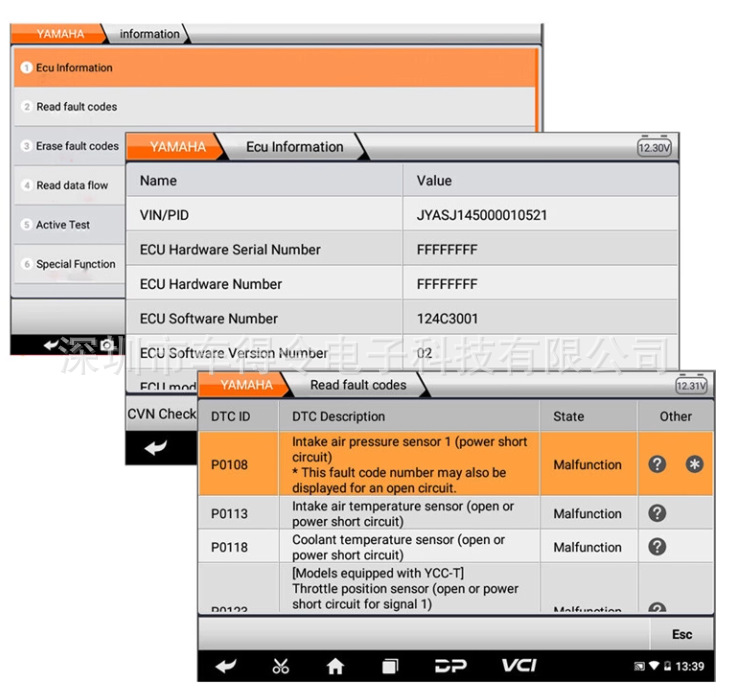Select the ECU Hardware Number row label
Screen dimensions: 729x697
(211, 284)
